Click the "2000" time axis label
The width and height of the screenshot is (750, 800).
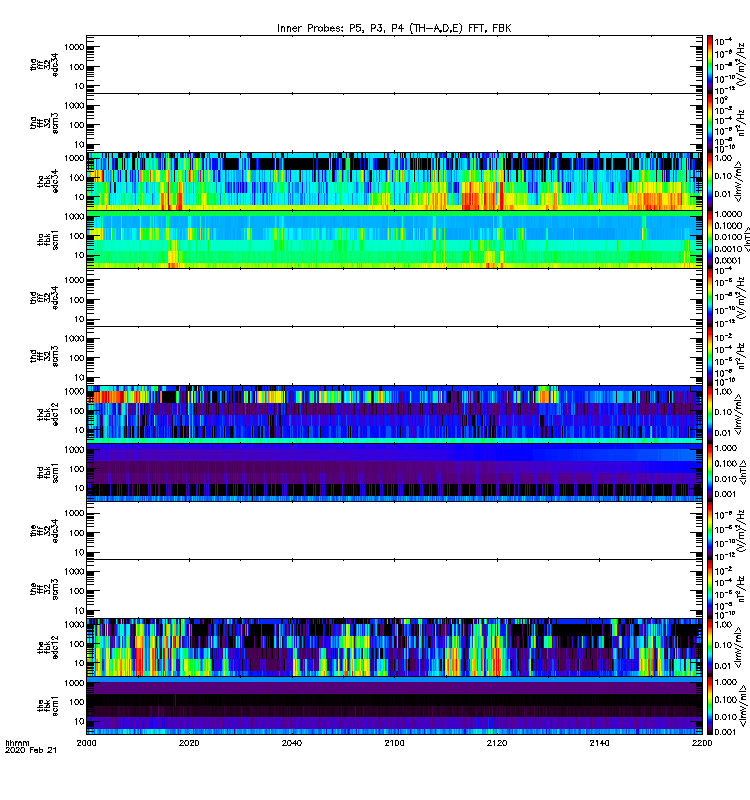click(86, 743)
